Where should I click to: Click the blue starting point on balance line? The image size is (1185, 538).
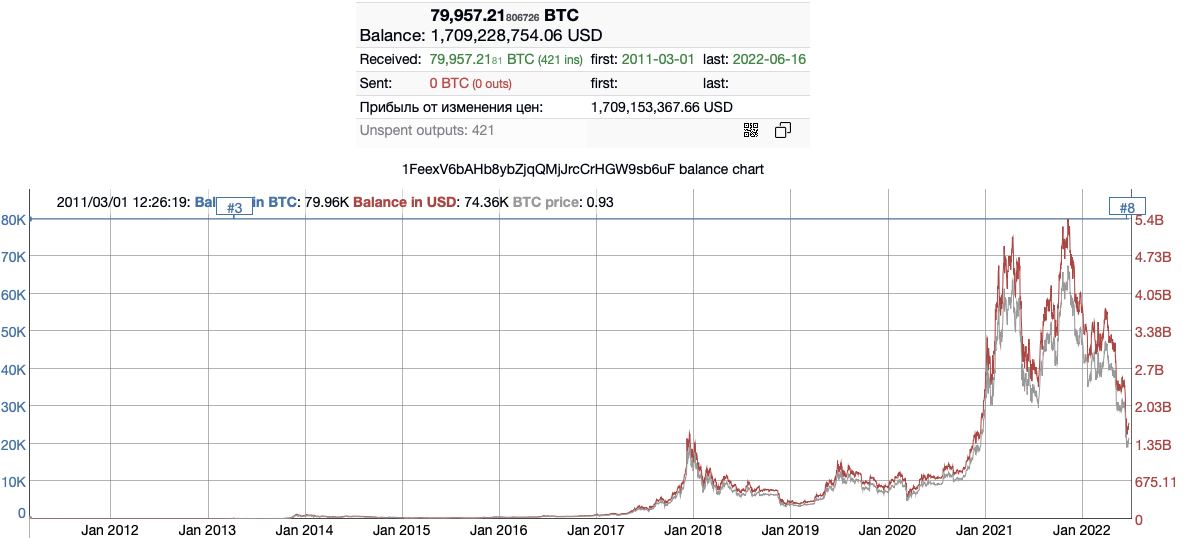coord(30,219)
